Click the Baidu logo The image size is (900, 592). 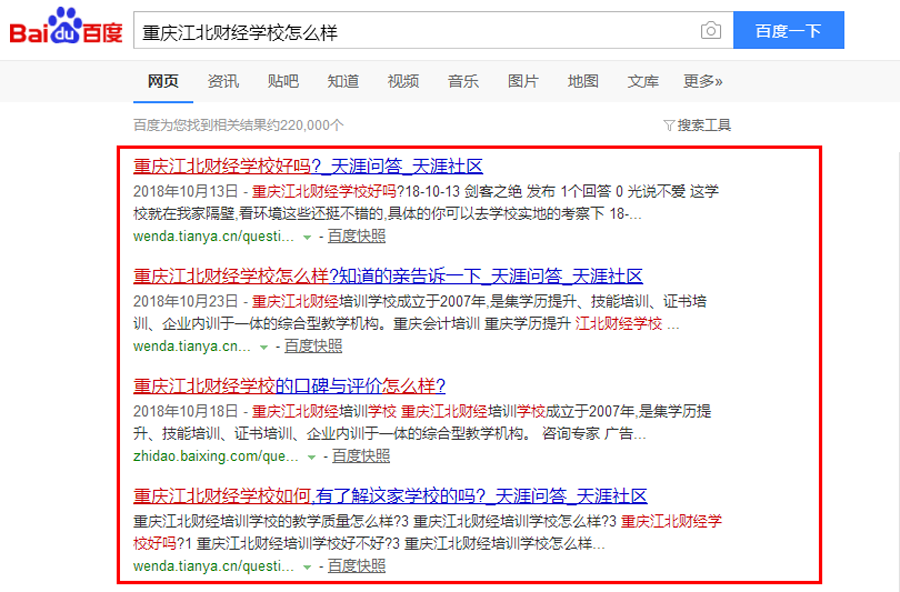(x=66, y=26)
